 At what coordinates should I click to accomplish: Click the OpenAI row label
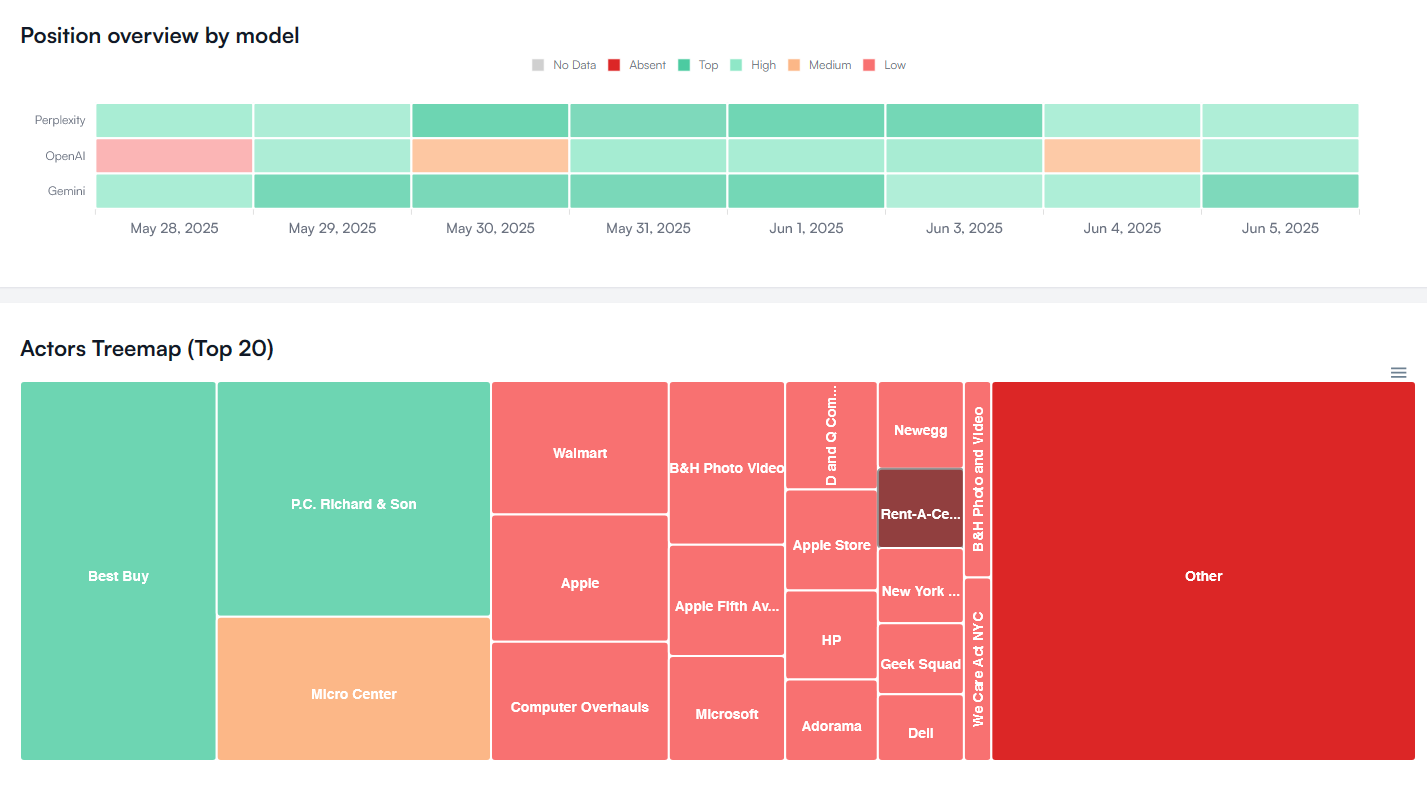tap(65, 156)
